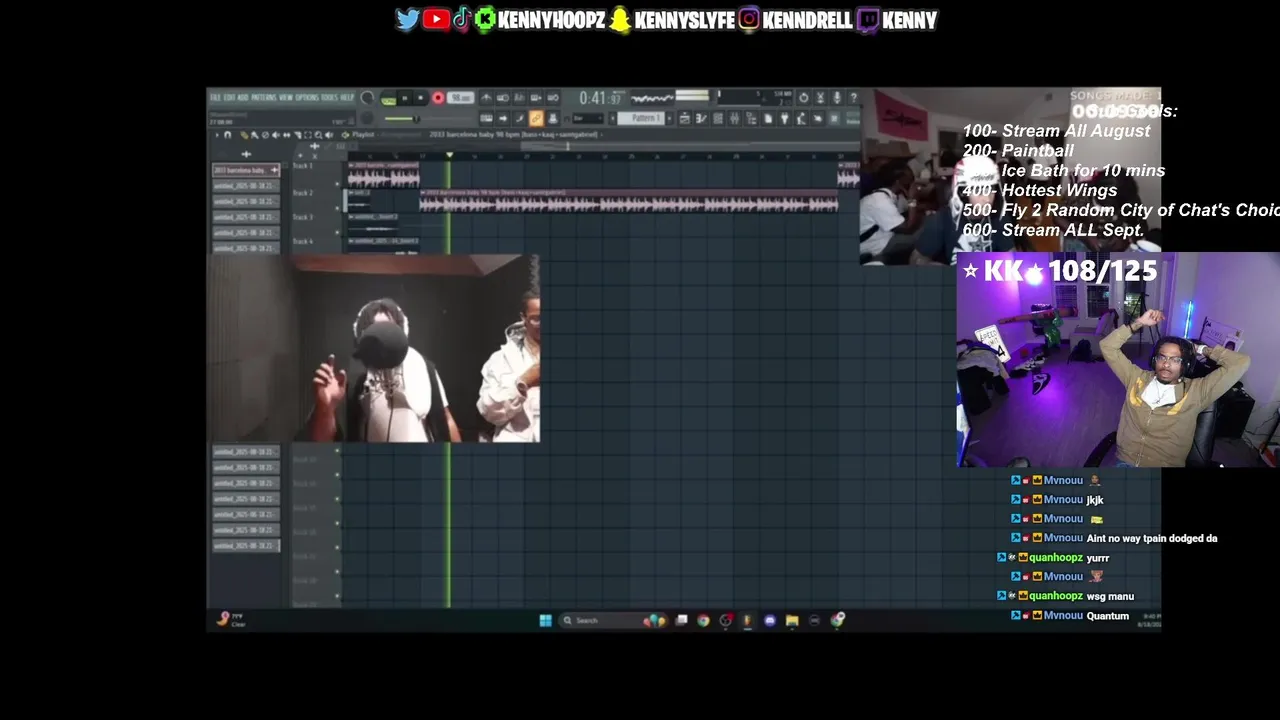Toggle the playlist magnet snap icon

point(228,135)
